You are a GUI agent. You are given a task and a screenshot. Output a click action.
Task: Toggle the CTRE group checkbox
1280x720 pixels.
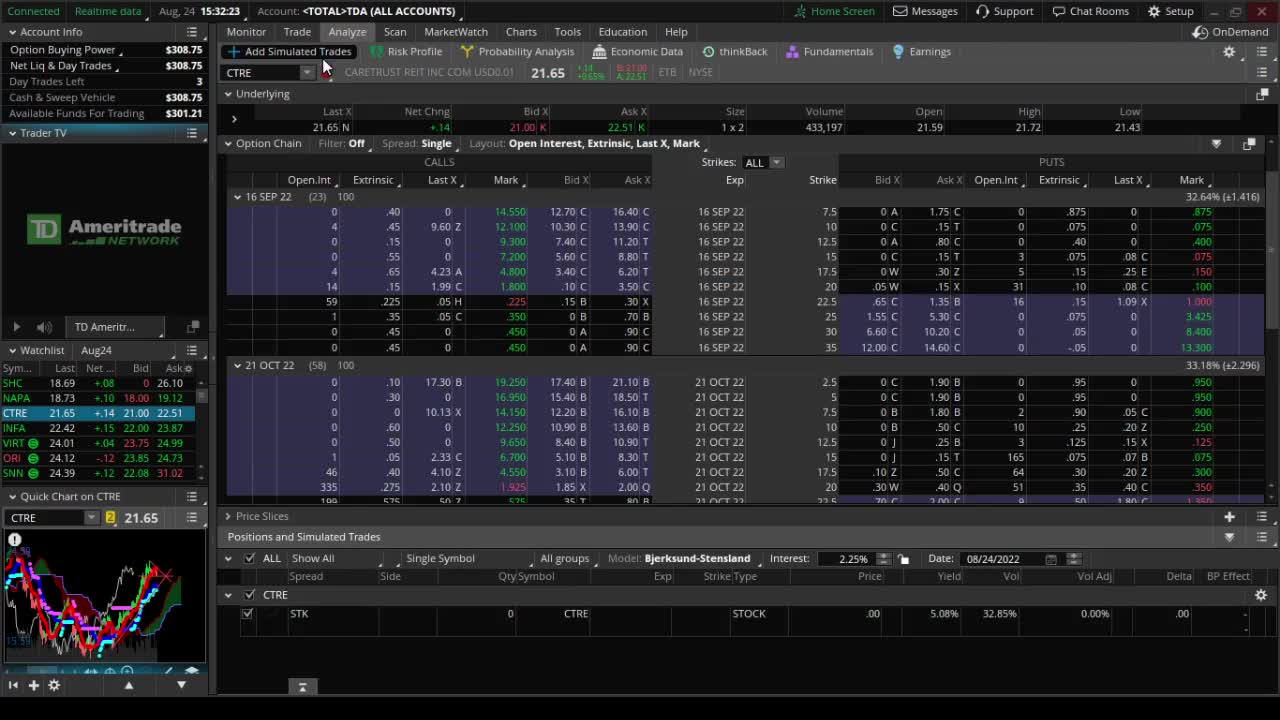[249, 595]
